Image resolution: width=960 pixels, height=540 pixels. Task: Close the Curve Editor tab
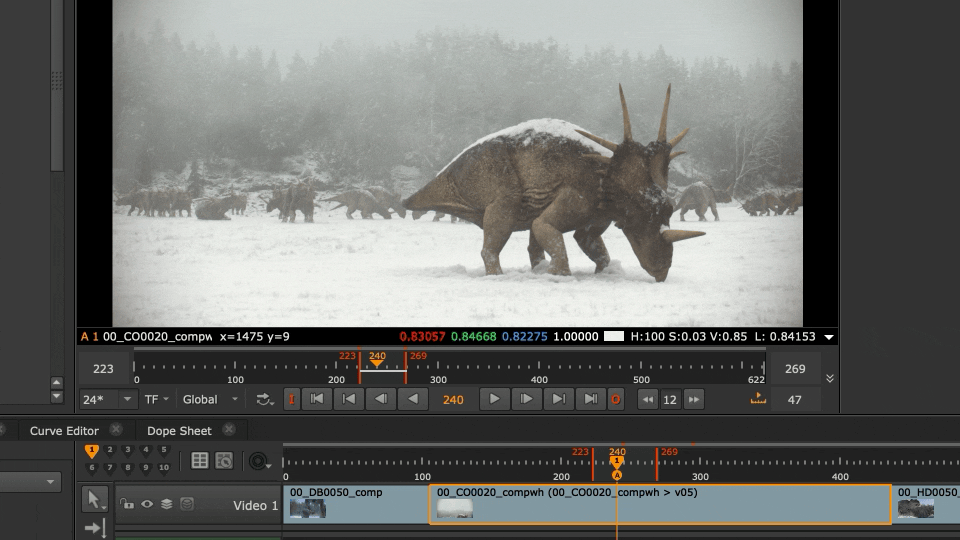(116, 429)
